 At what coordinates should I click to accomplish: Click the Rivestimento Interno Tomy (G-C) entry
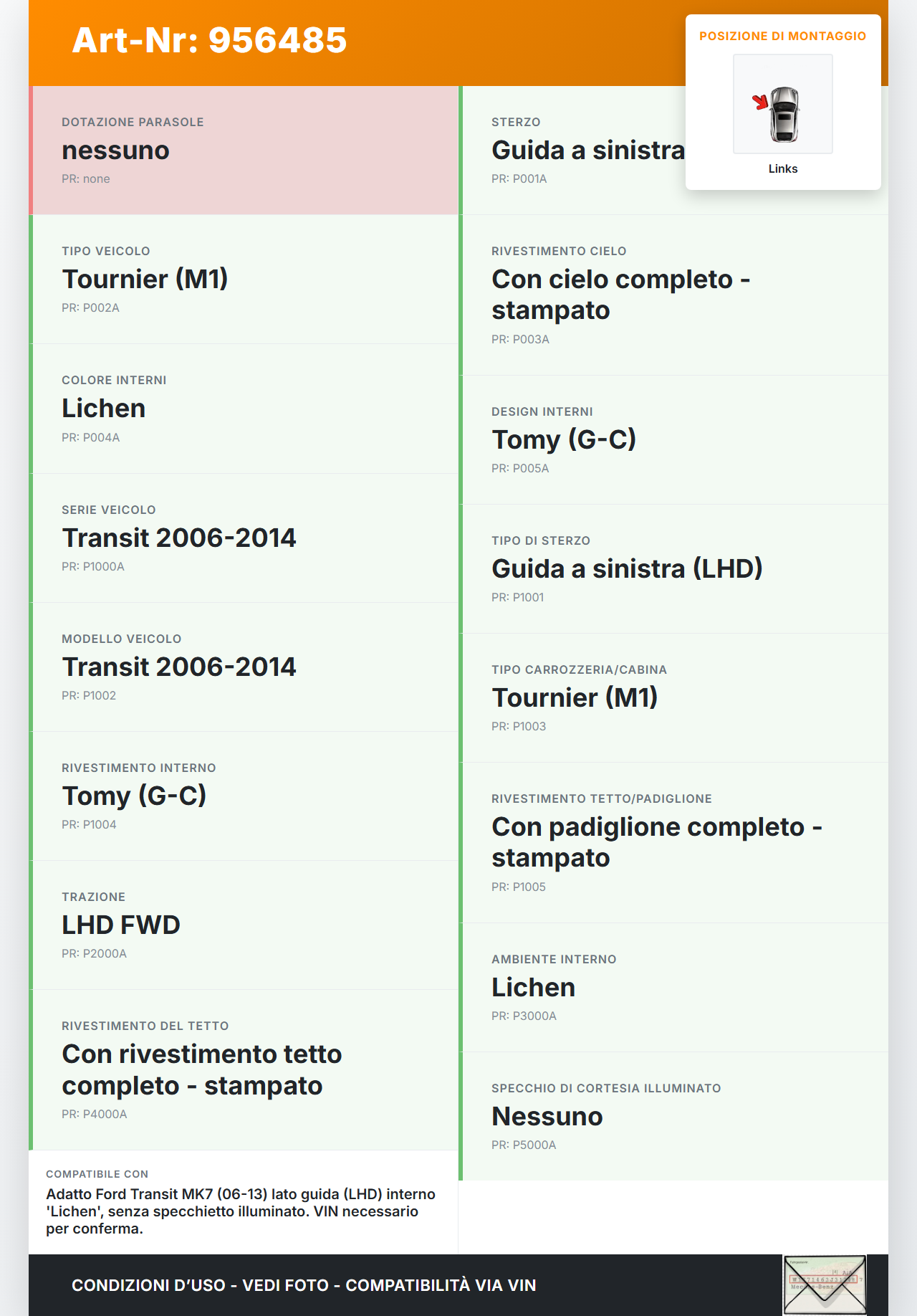pos(244,796)
